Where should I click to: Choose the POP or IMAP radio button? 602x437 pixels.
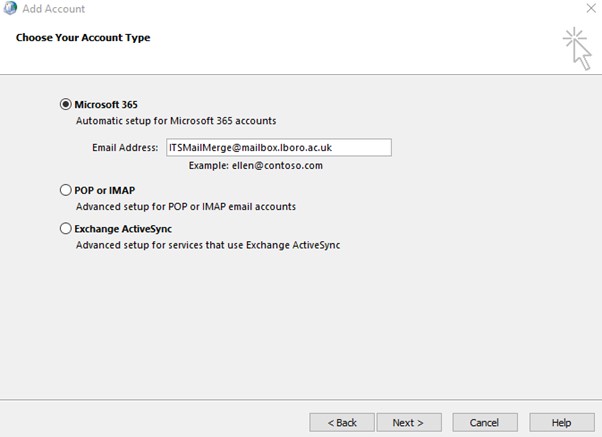66,190
